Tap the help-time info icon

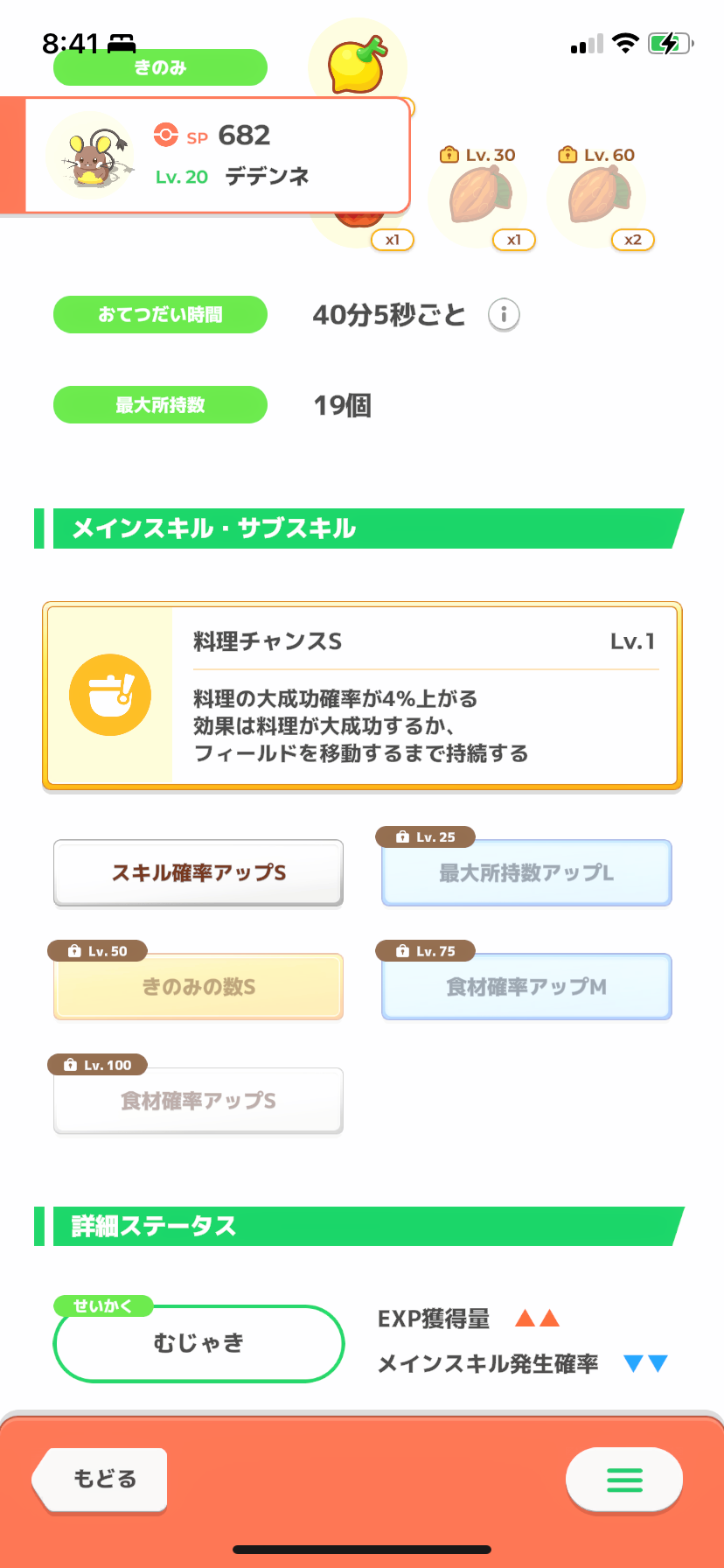[504, 314]
